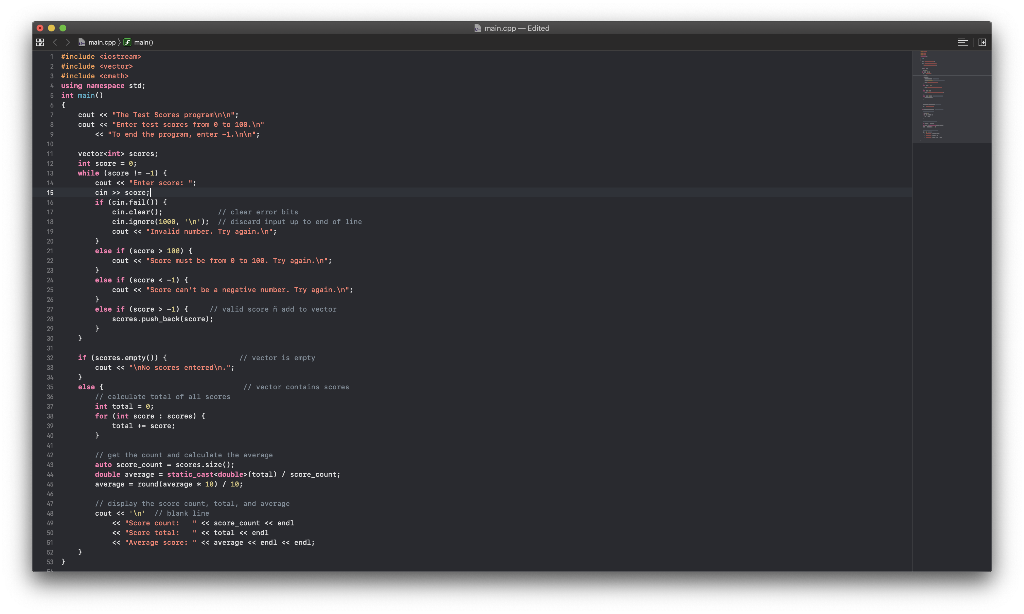The width and height of the screenshot is (1024, 614).
Task: Click the '#include <cmath>' line
Action: tap(95, 76)
